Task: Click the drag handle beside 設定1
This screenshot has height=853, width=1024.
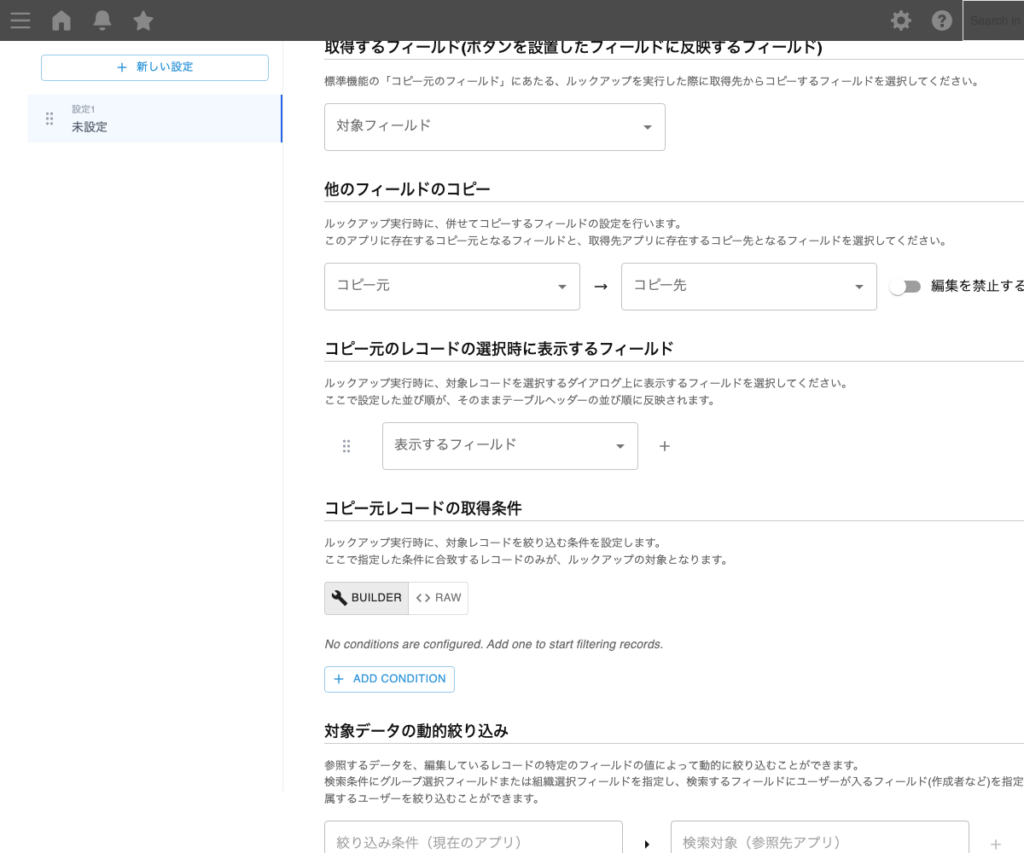Action: [48, 118]
